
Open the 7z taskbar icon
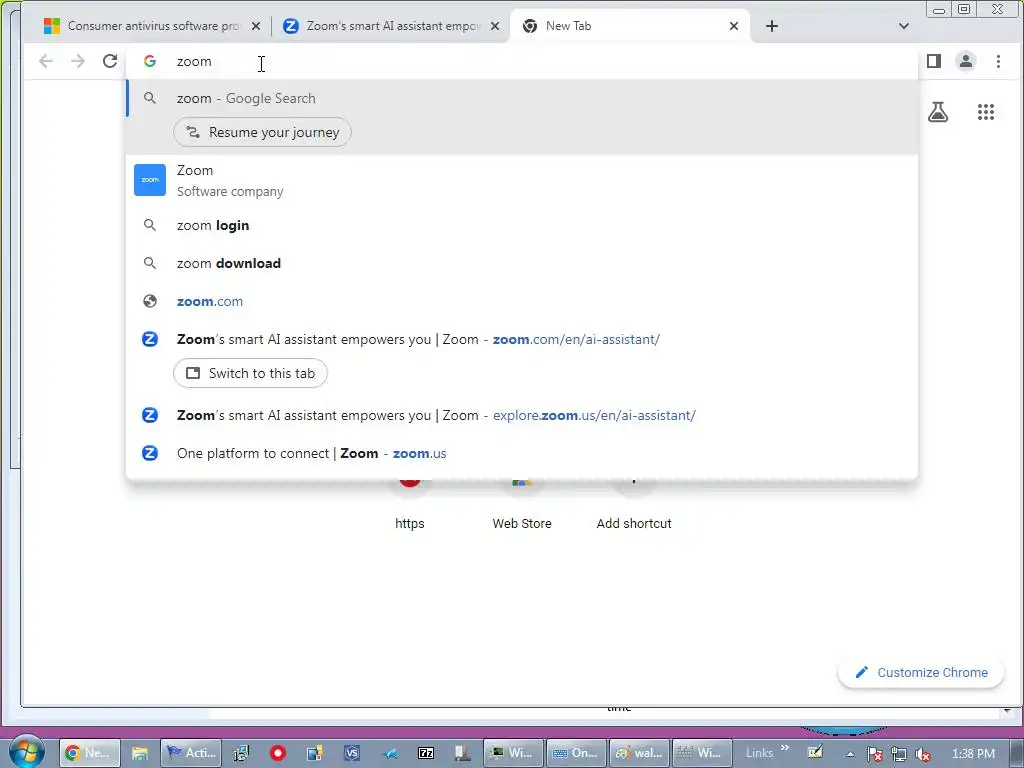[426, 753]
